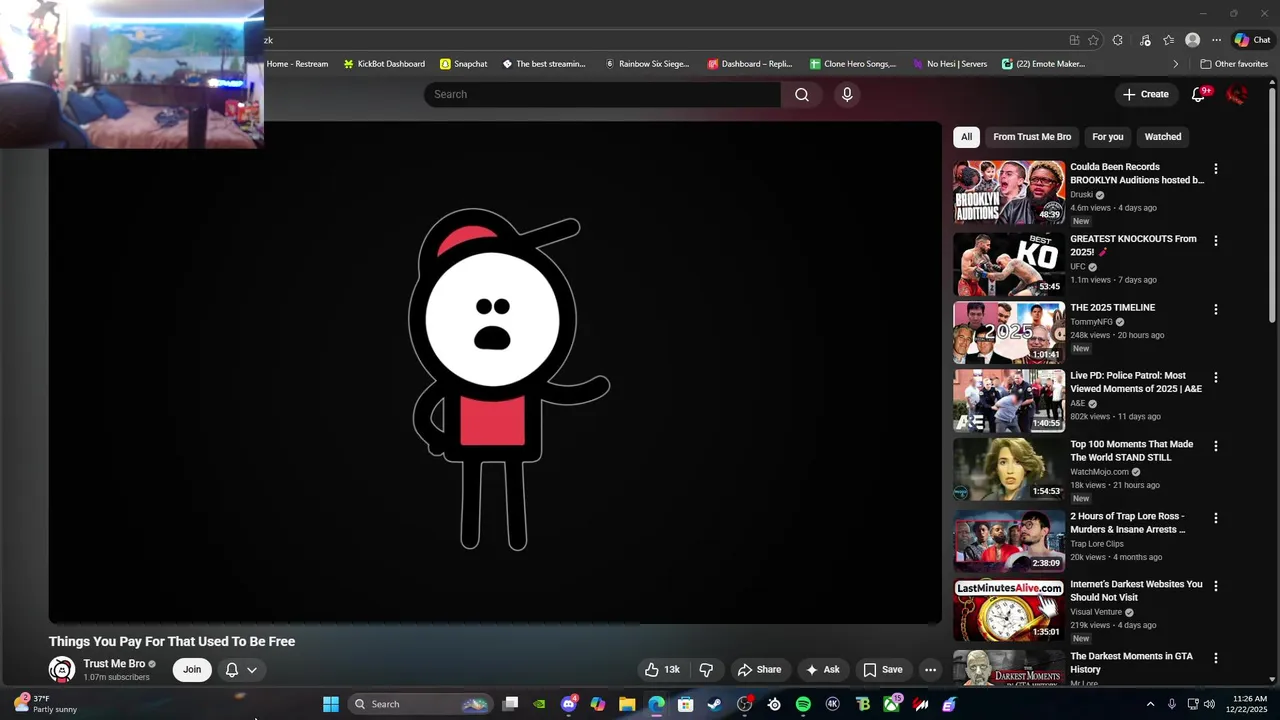The height and width of the screenshot is (720, 1280).
Task: Open options for Top 100 Moments video
Action: (x=1216, y=446)
